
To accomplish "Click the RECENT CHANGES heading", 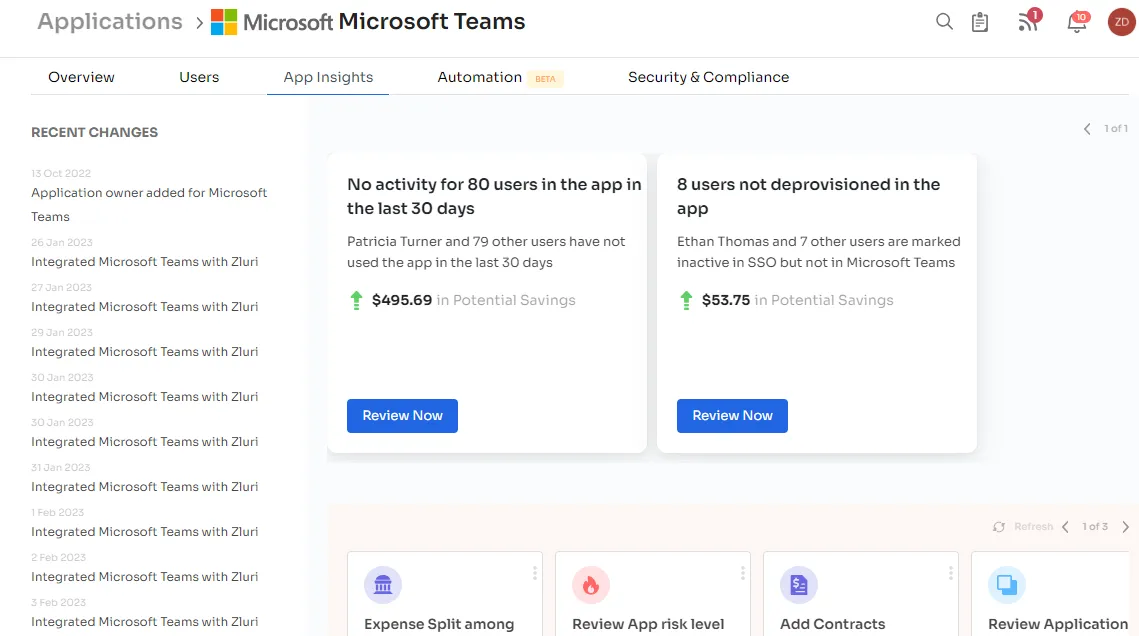I will 94,132.
